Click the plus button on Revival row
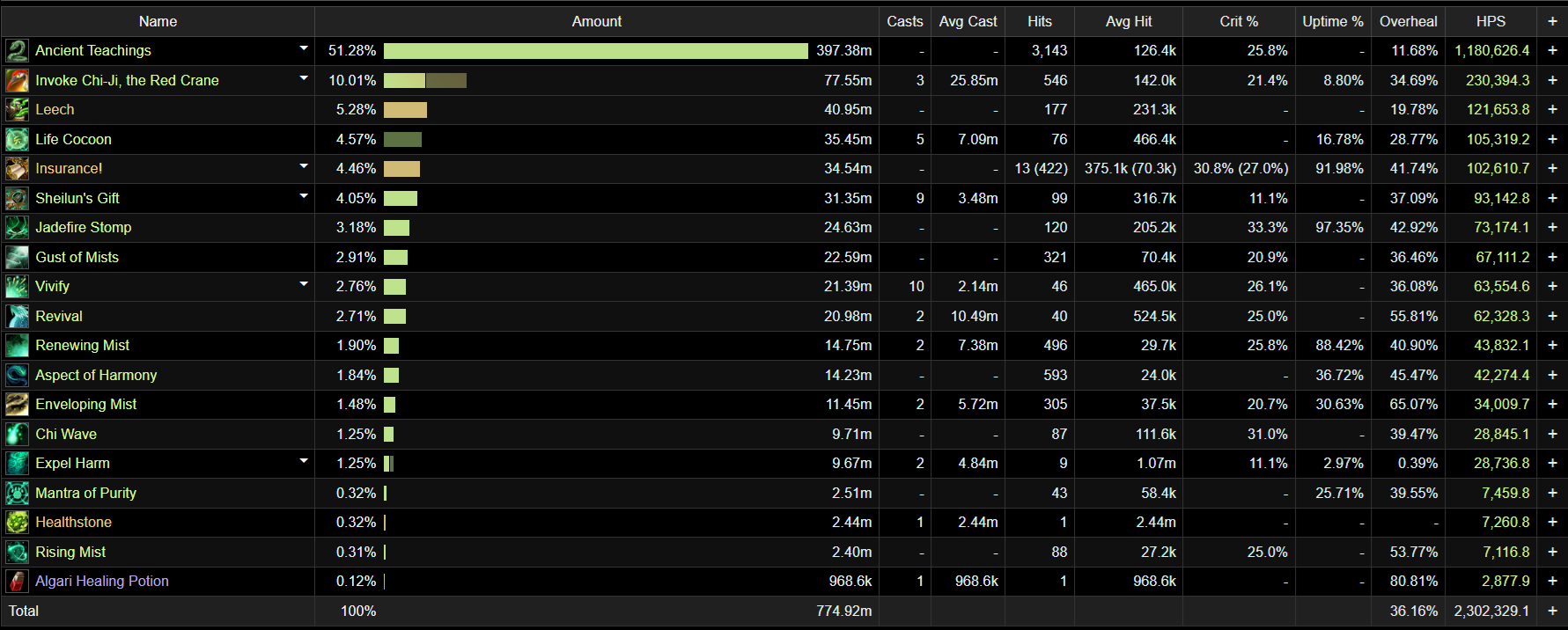Screen dimensions: 1568x630 [x=1552, y=316]
